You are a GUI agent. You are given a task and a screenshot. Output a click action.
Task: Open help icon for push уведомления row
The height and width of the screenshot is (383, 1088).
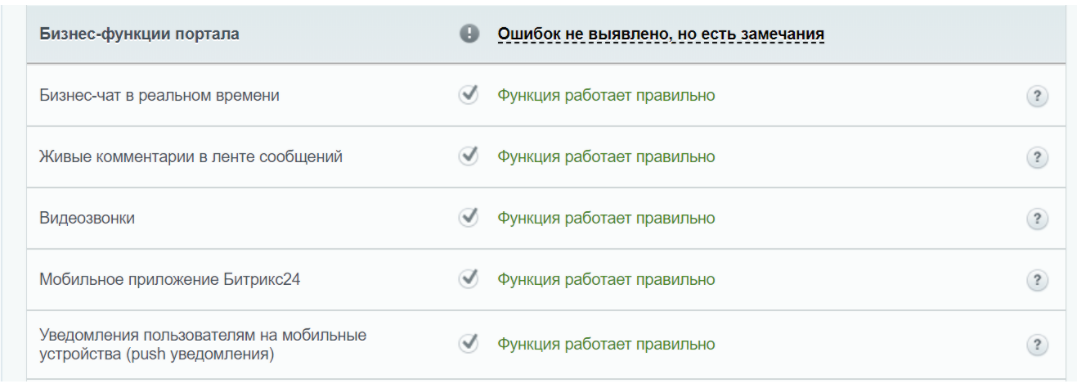[1037, 344]
